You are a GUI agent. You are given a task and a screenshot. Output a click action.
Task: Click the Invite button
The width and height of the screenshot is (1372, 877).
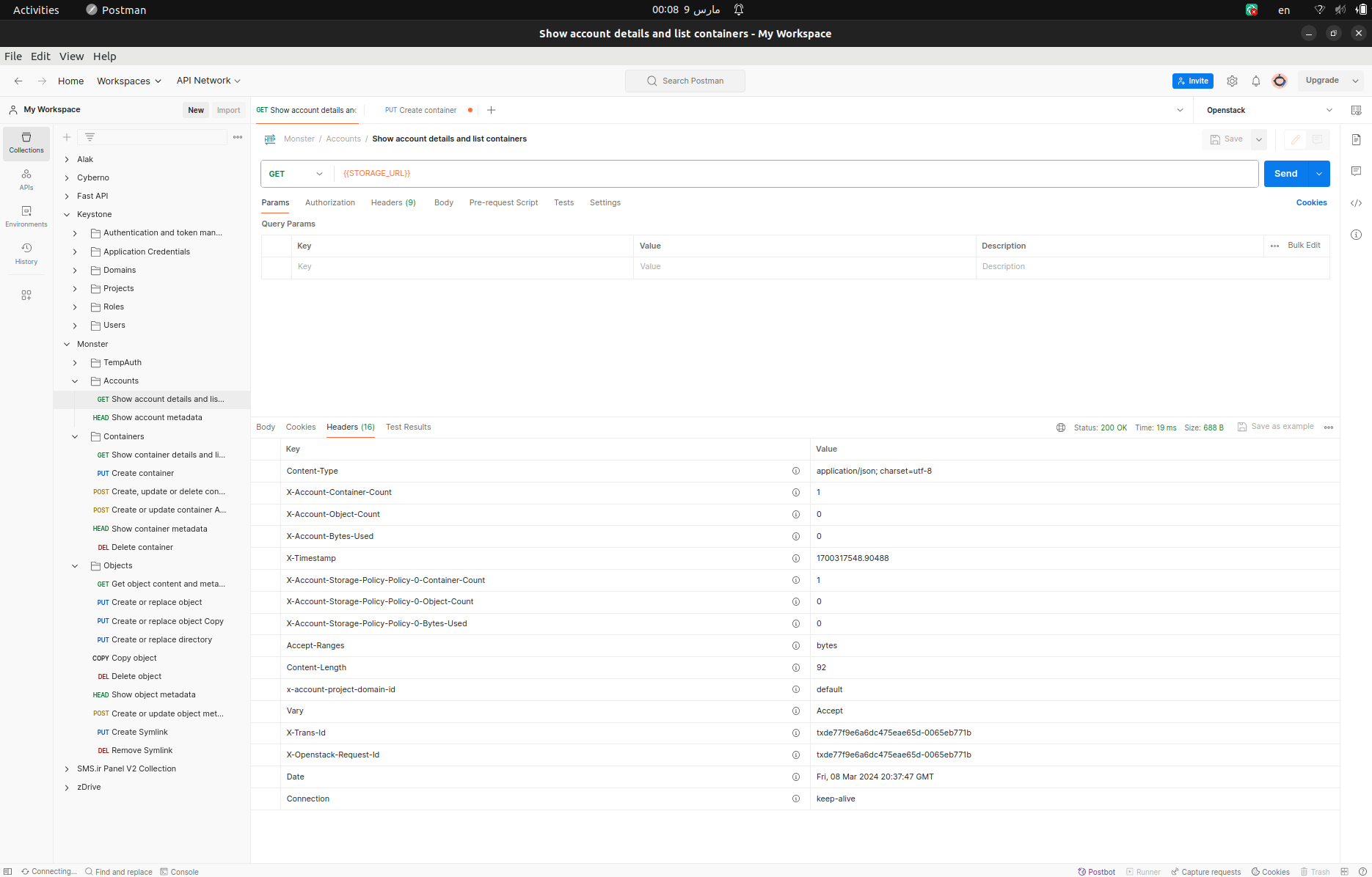[x=1193, y=81]
